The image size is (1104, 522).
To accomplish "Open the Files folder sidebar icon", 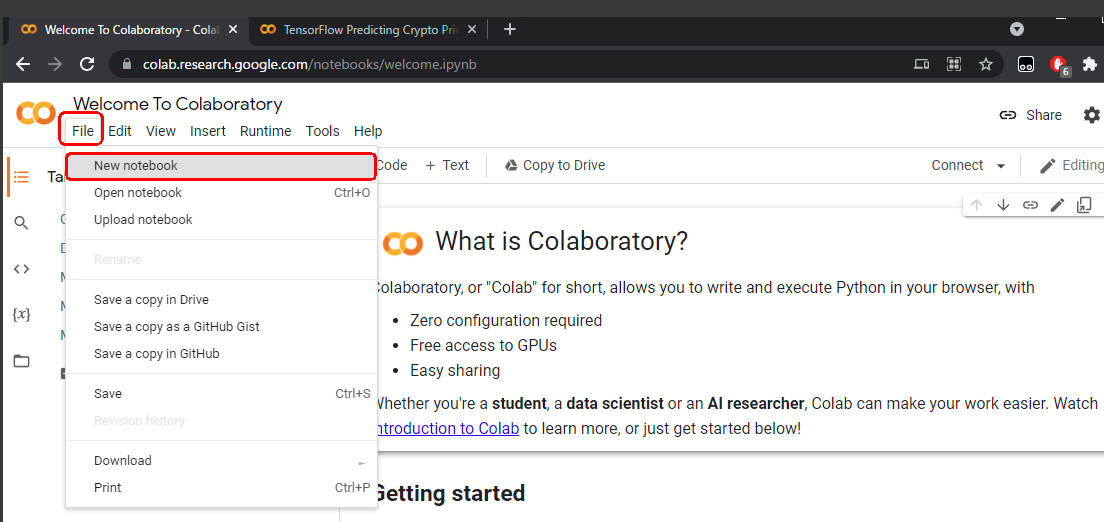I will [22, 361].
